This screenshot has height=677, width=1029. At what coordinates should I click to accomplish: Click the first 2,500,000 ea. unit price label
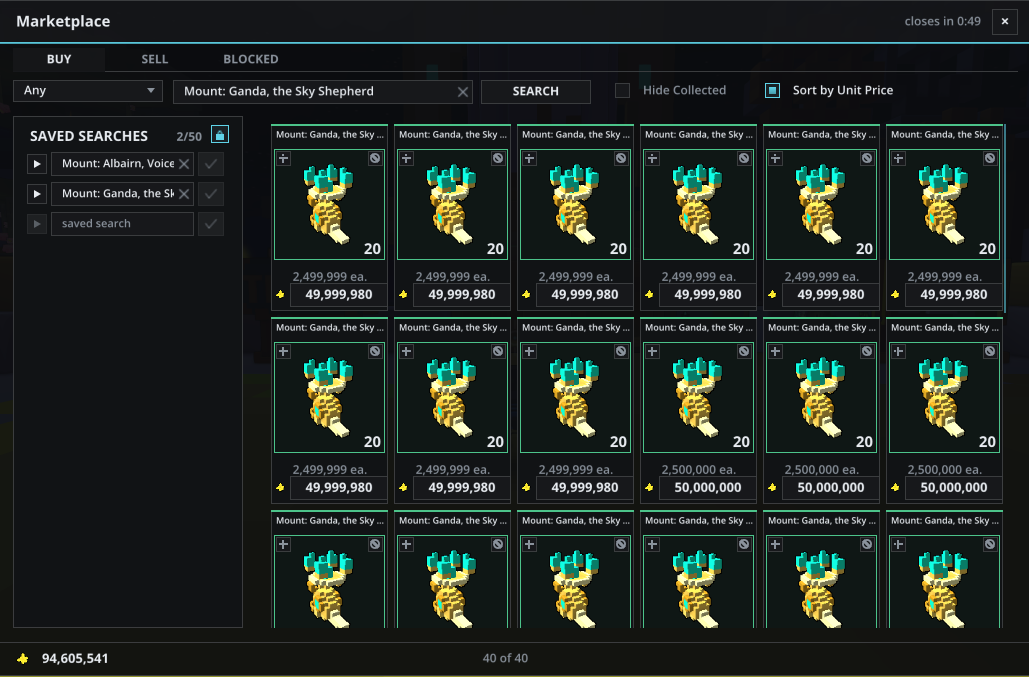pos(698,470)
